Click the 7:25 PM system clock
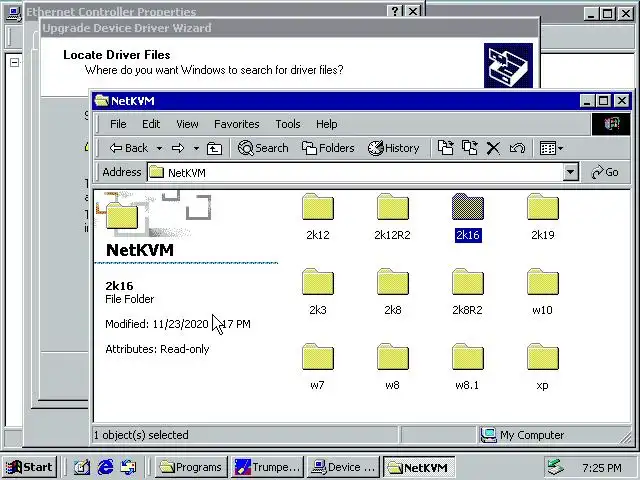 point(602,468)
